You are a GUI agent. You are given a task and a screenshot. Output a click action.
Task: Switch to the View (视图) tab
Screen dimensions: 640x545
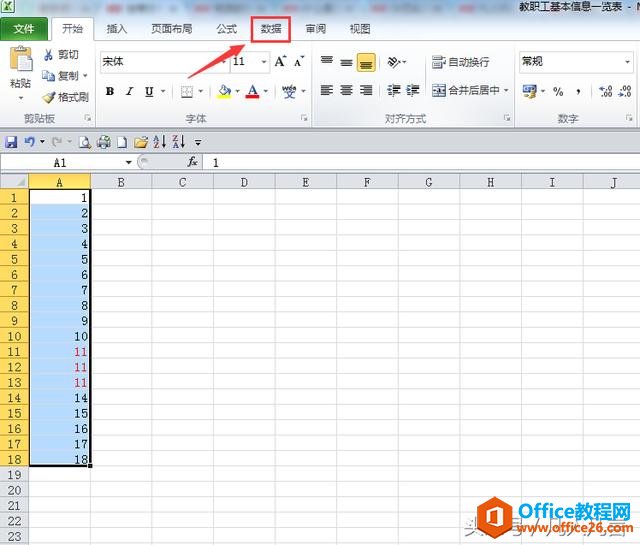pyautogui.click(x=360, y=29)
